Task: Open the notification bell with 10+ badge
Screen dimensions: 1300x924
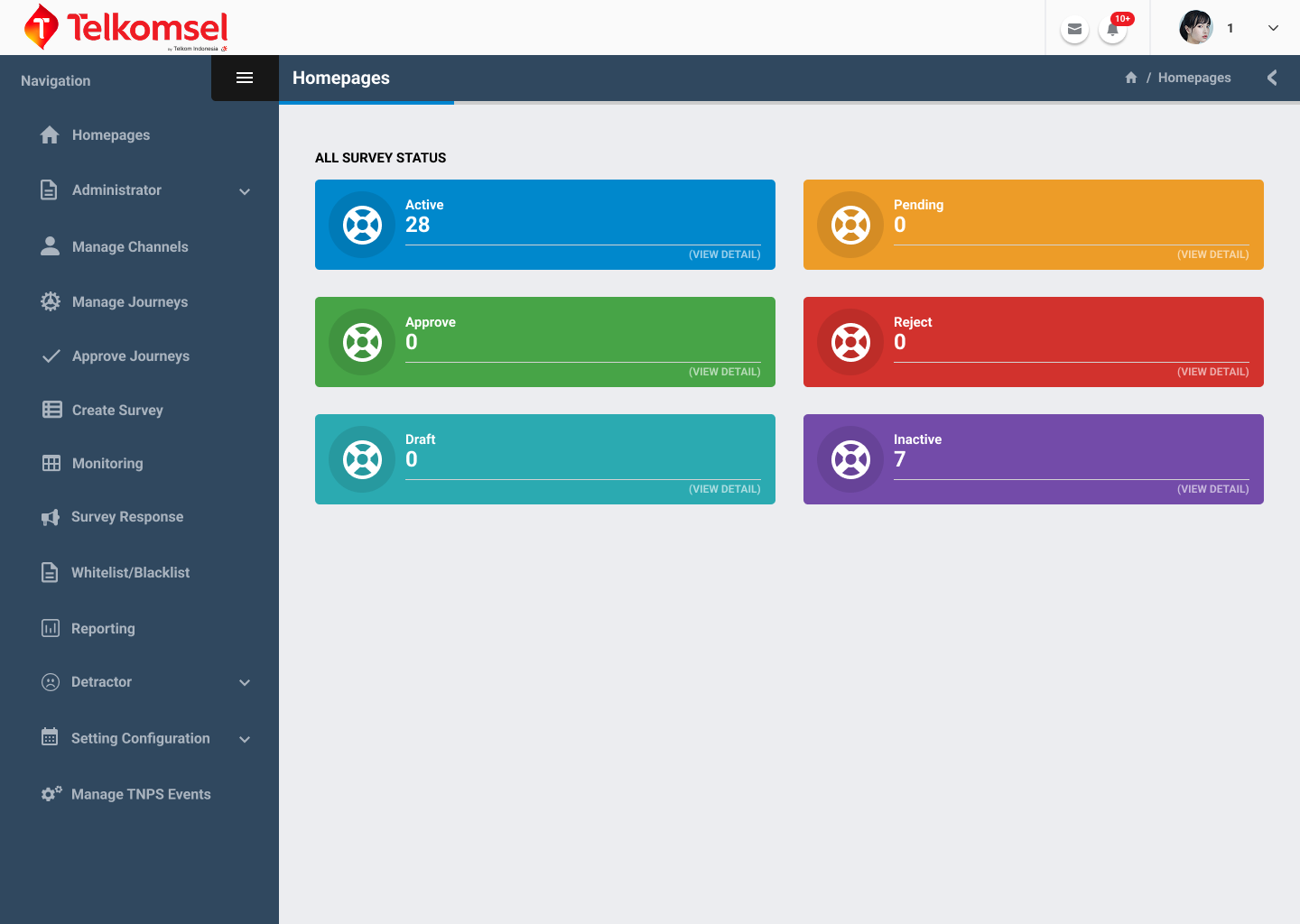Action: 1112,30
